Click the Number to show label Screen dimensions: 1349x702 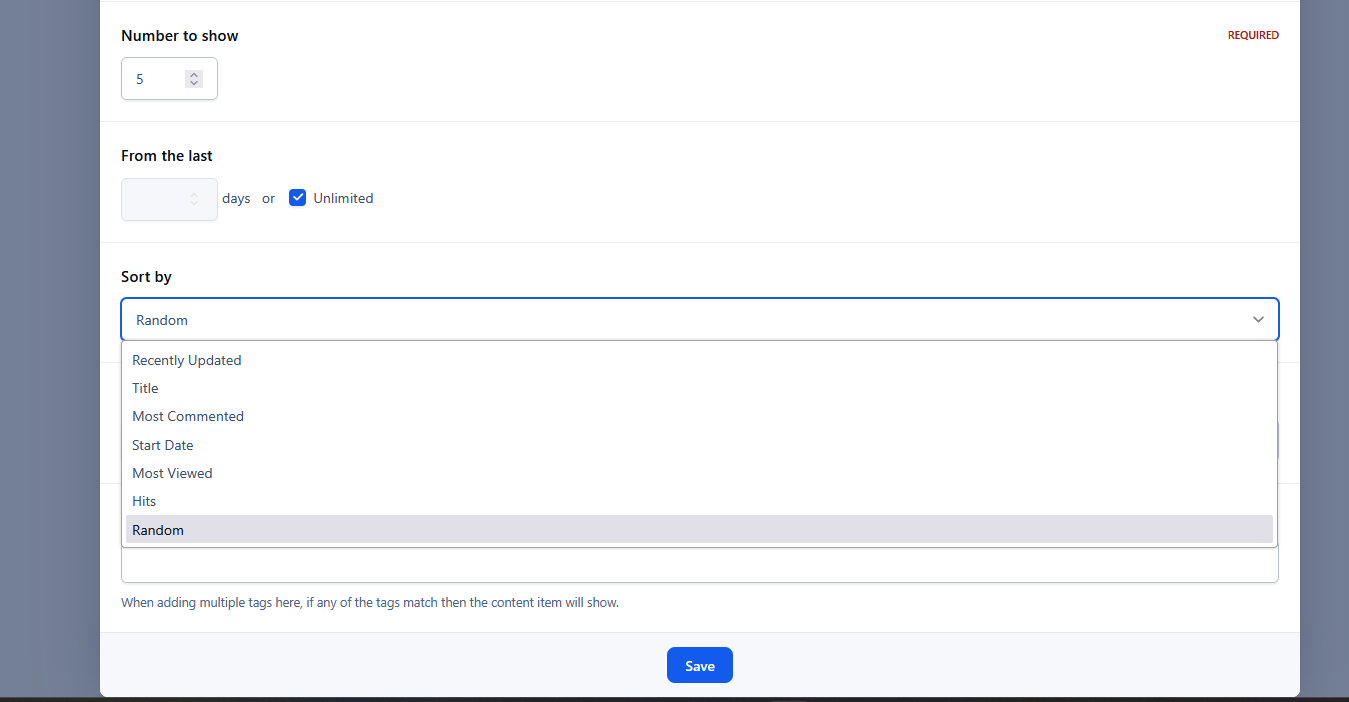180,36
